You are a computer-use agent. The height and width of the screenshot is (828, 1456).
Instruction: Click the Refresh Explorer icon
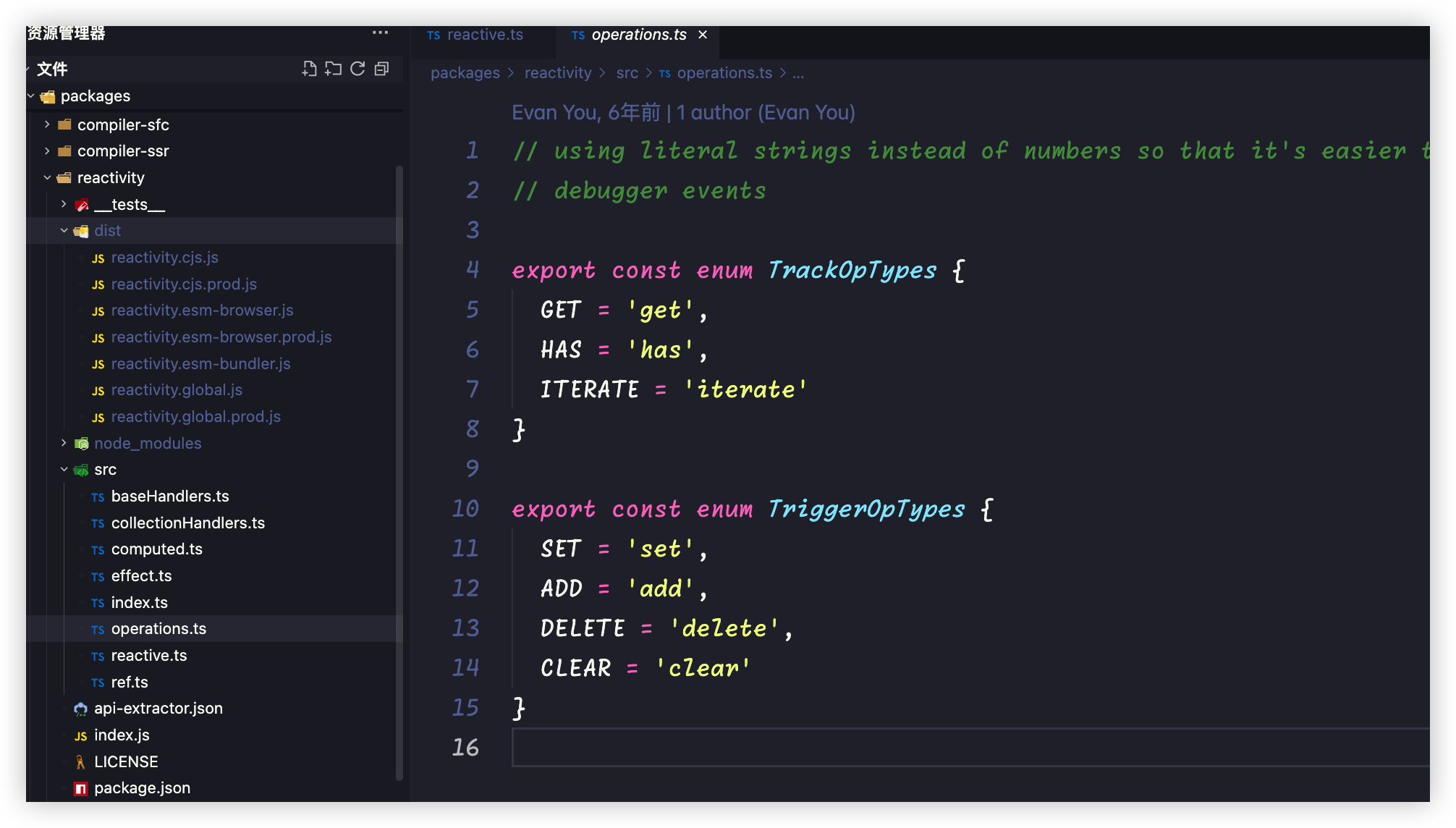click(x=357, y=69)
